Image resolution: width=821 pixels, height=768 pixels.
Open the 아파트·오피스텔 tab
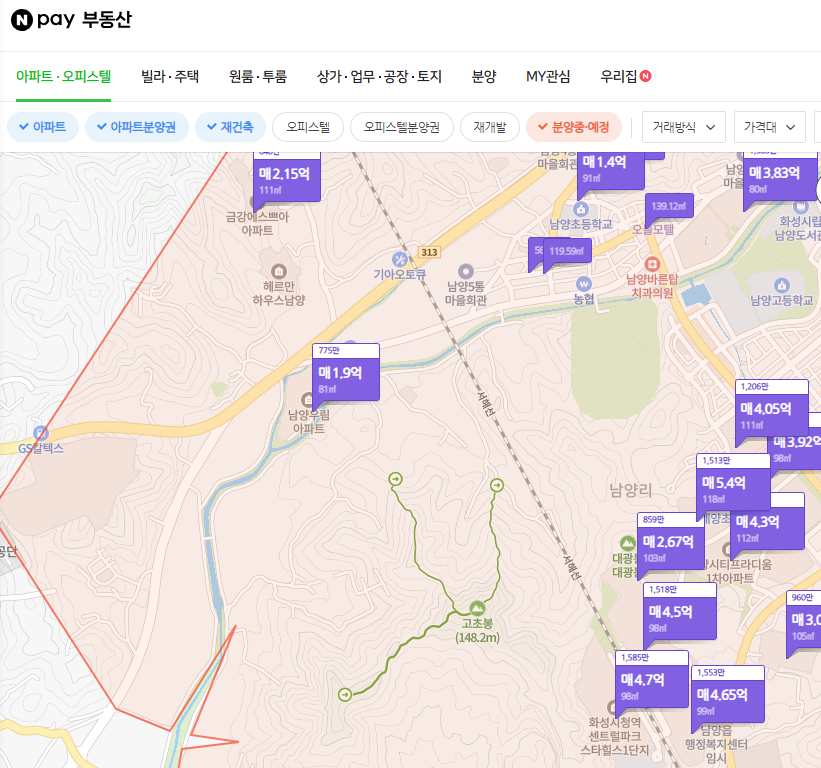coord(63,76)
